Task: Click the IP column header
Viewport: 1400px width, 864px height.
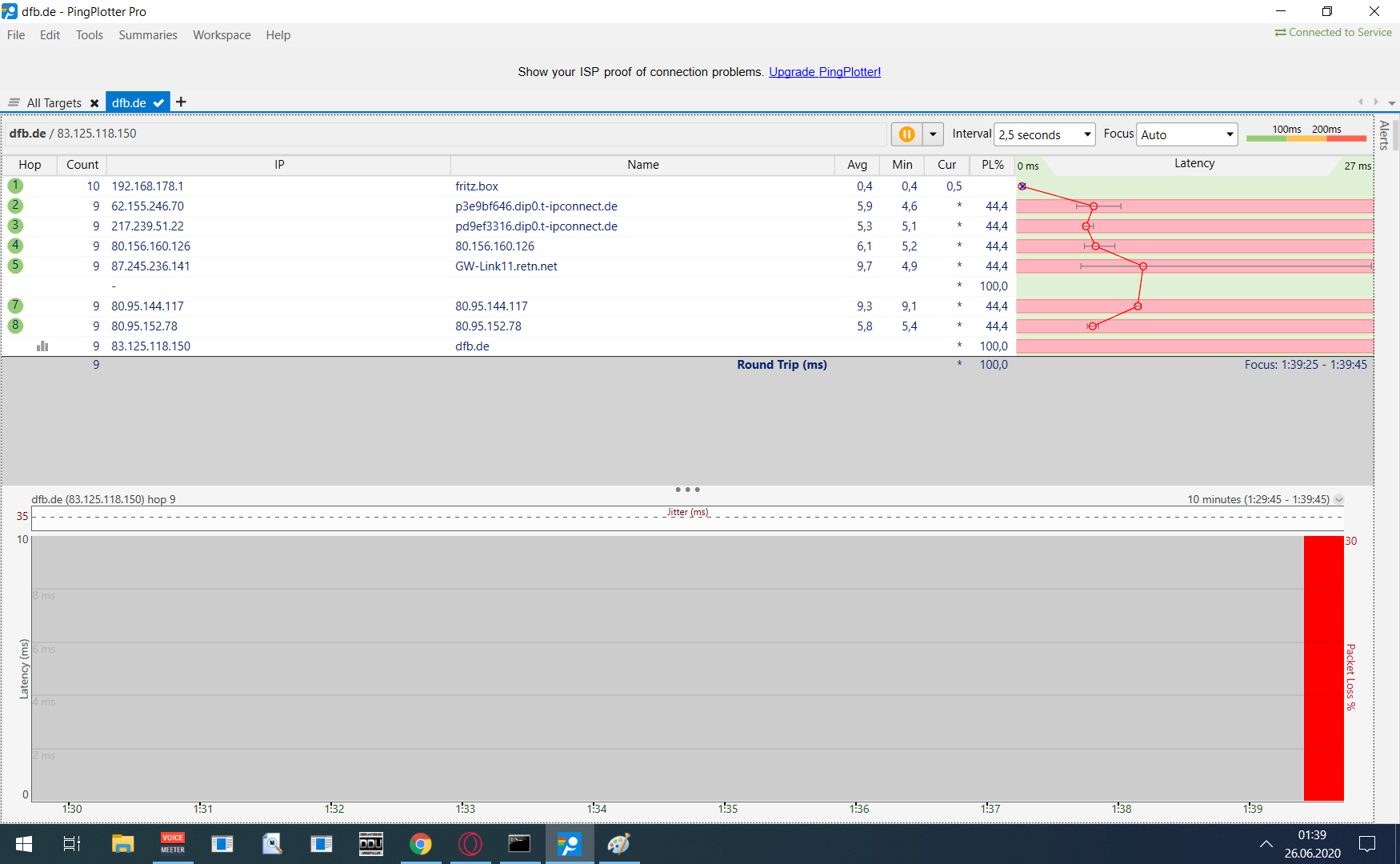Action: (279, 165)
